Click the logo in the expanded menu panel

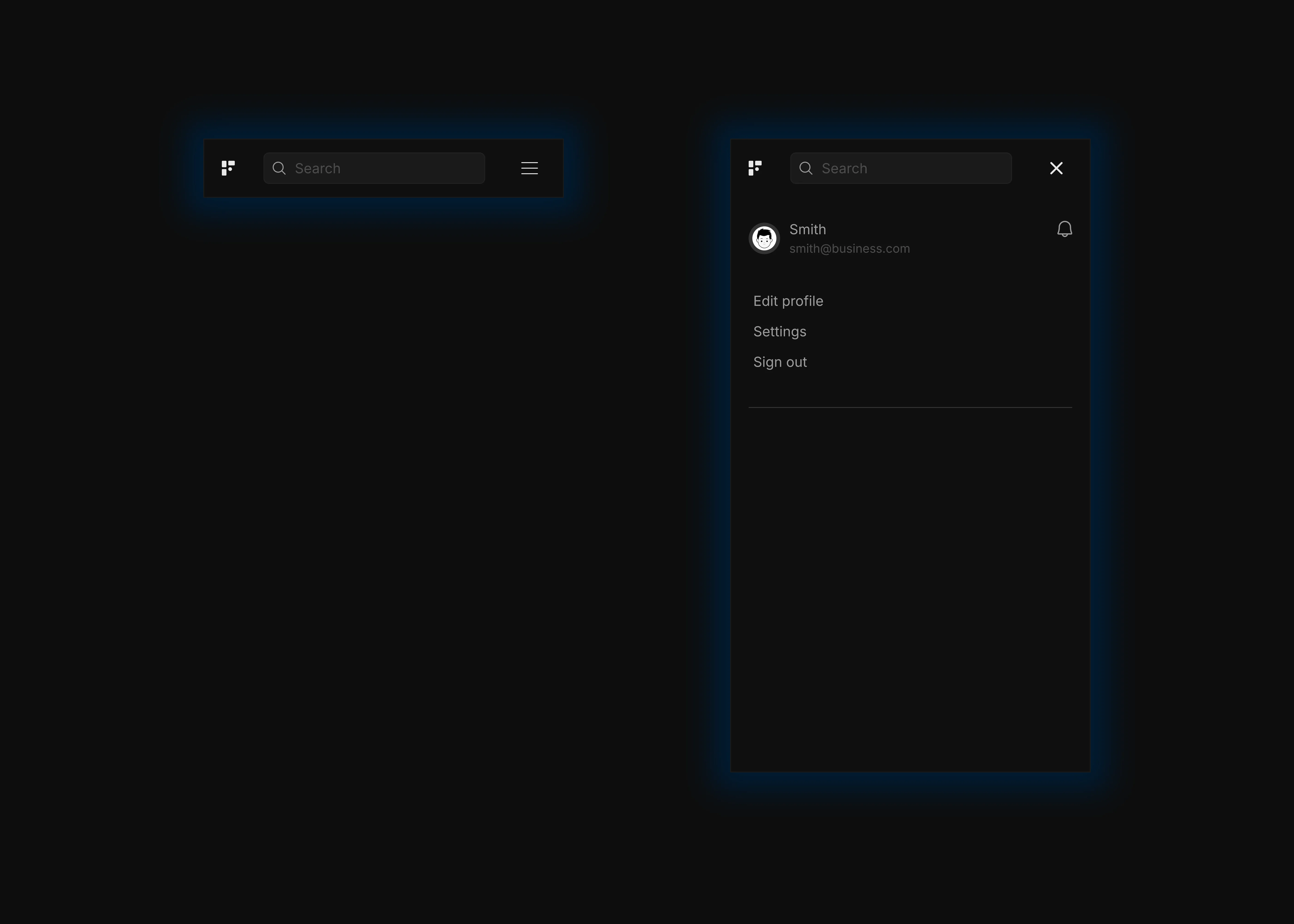755,168
